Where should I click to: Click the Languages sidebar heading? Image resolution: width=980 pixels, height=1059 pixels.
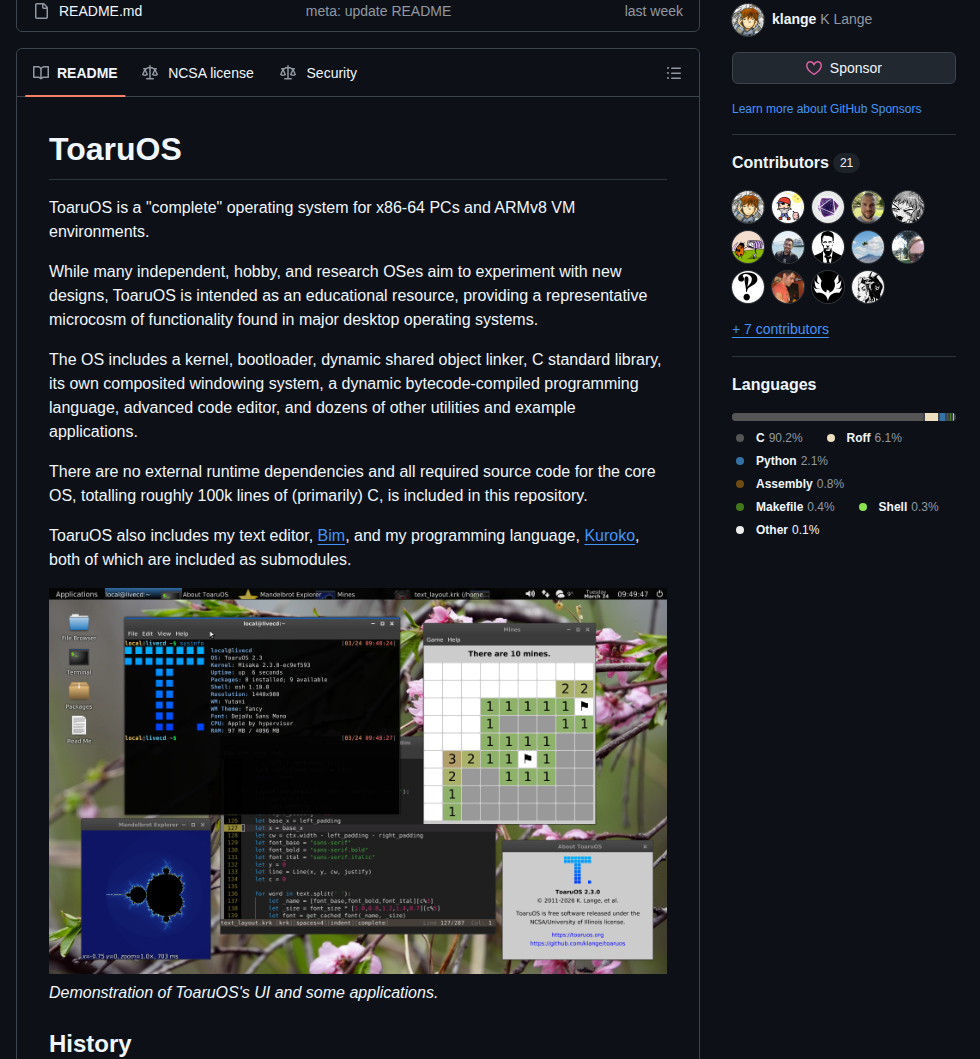774,384
